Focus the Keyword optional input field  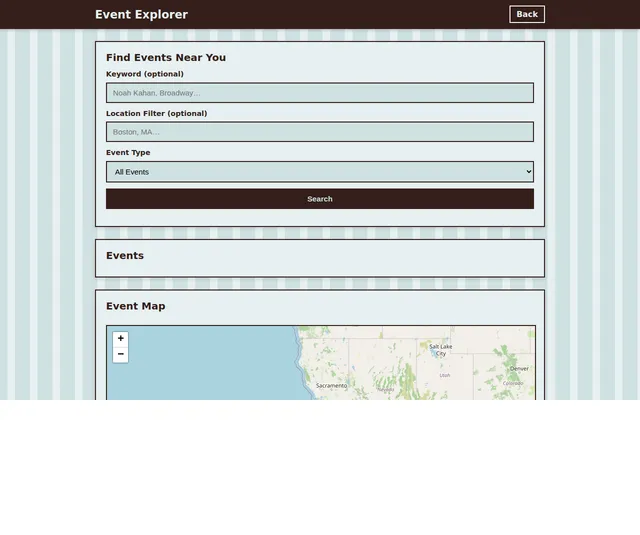pos(320,93)
